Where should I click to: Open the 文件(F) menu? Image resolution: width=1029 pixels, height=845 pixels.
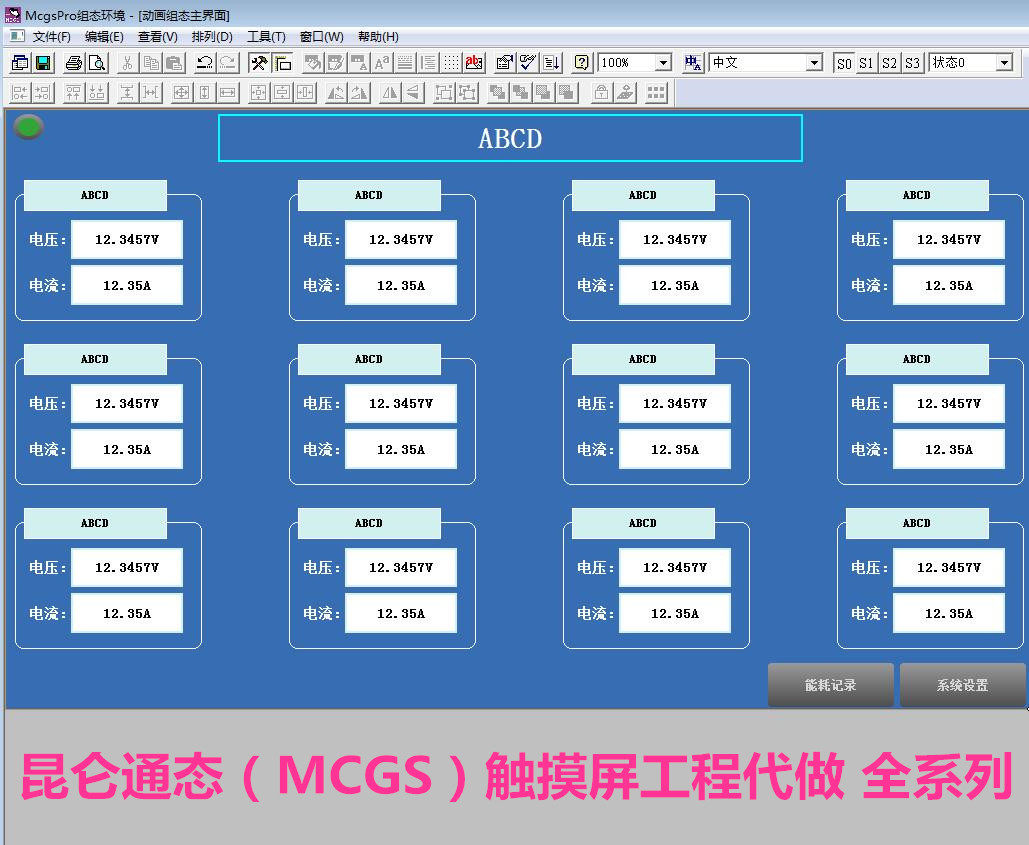(51, 37)
